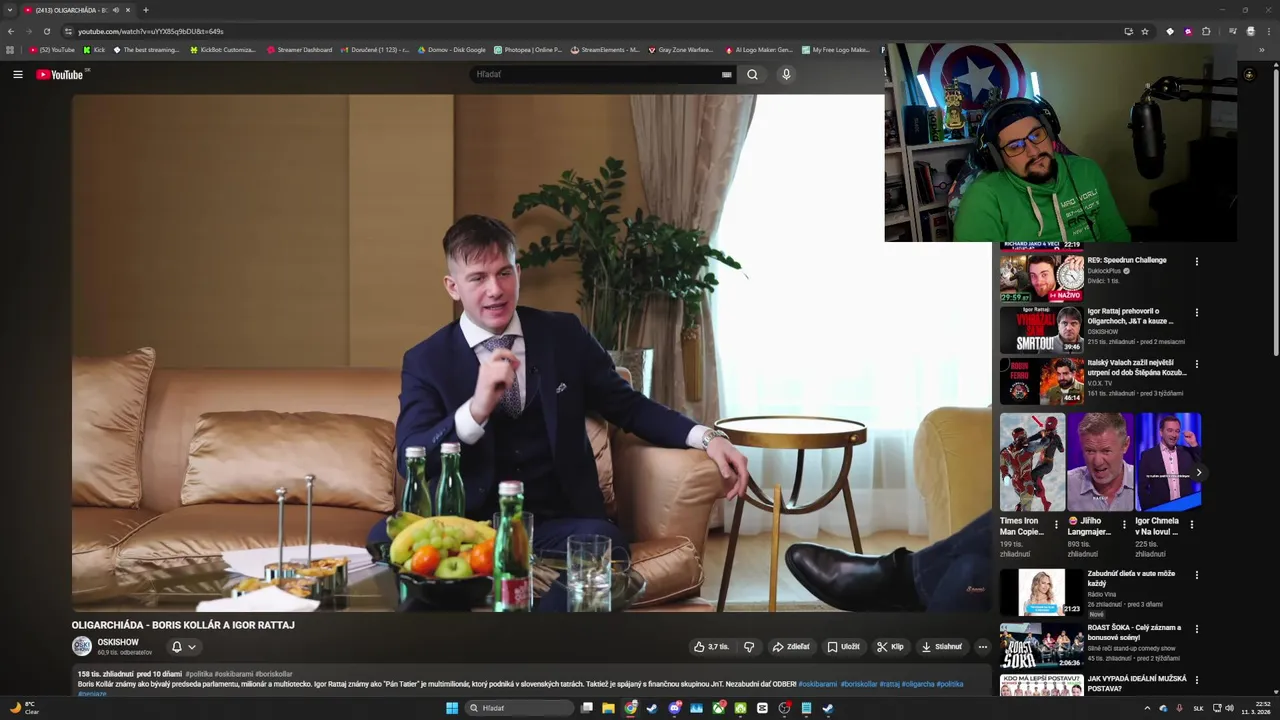Open the notification bell dropdown for OSKISHOW
1280x720 pixels.
(x=183, y=647)
